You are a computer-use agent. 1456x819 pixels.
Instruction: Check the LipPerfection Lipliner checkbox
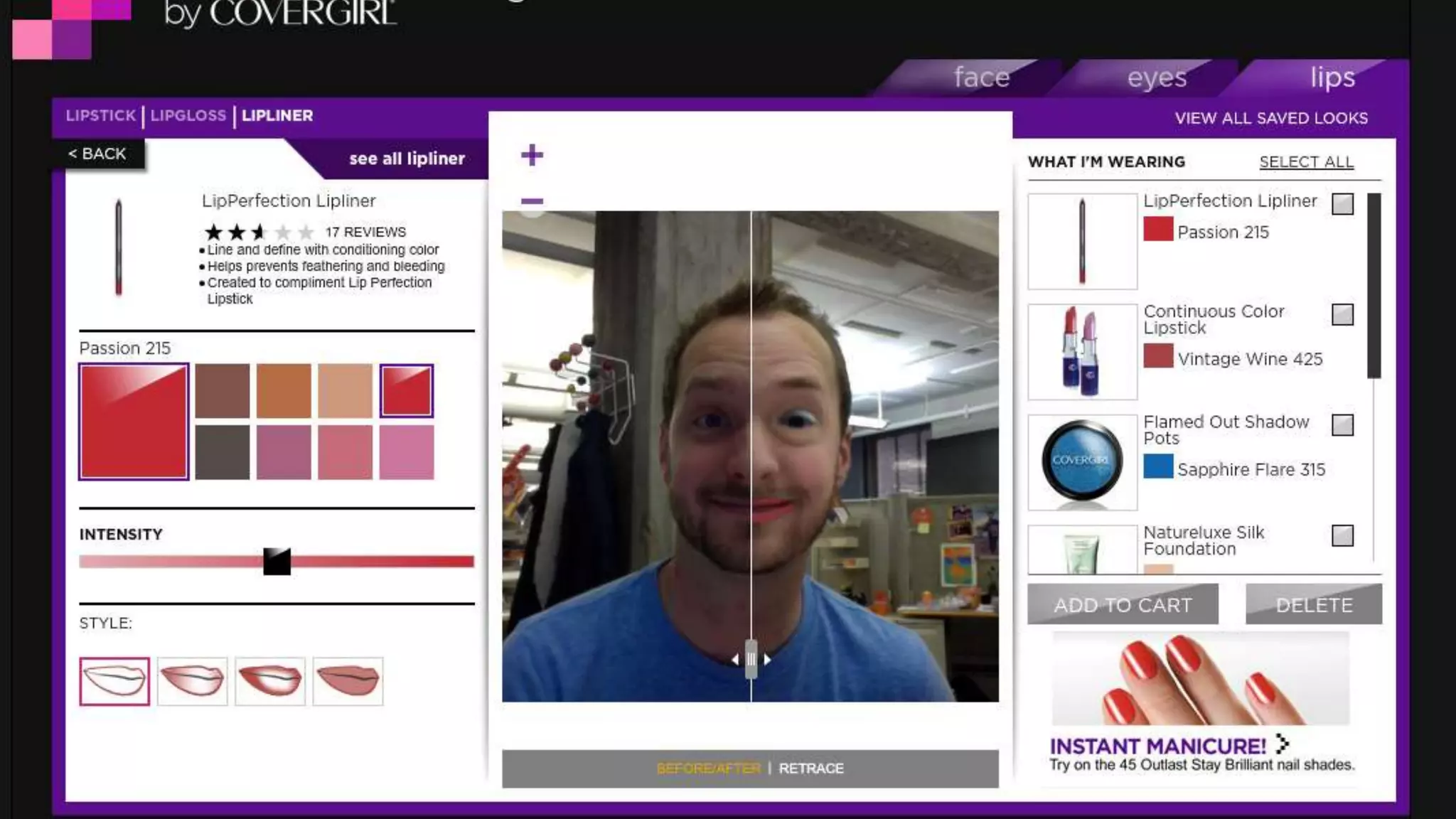[1342, 204]
